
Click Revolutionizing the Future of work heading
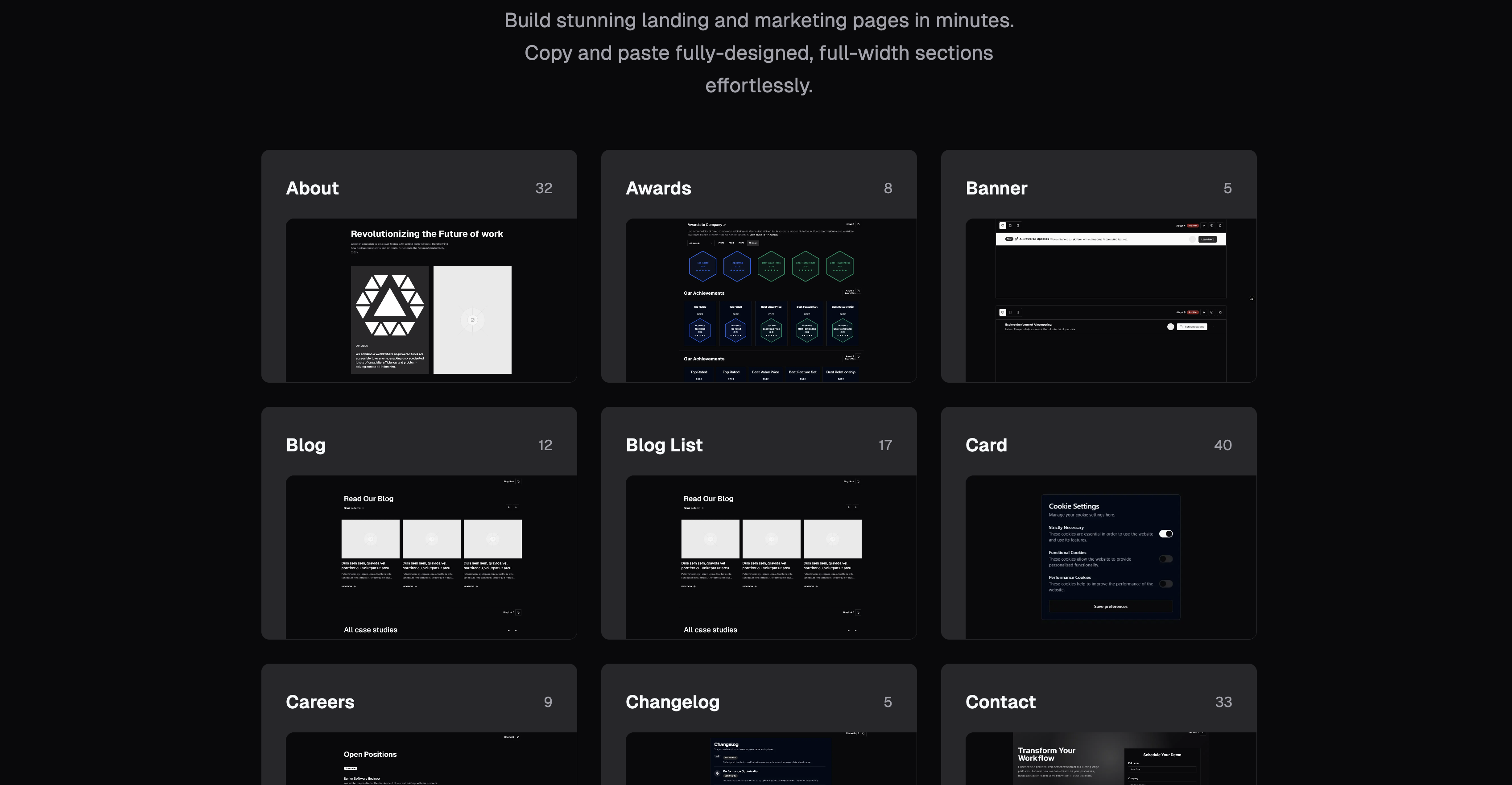point(427,234)
